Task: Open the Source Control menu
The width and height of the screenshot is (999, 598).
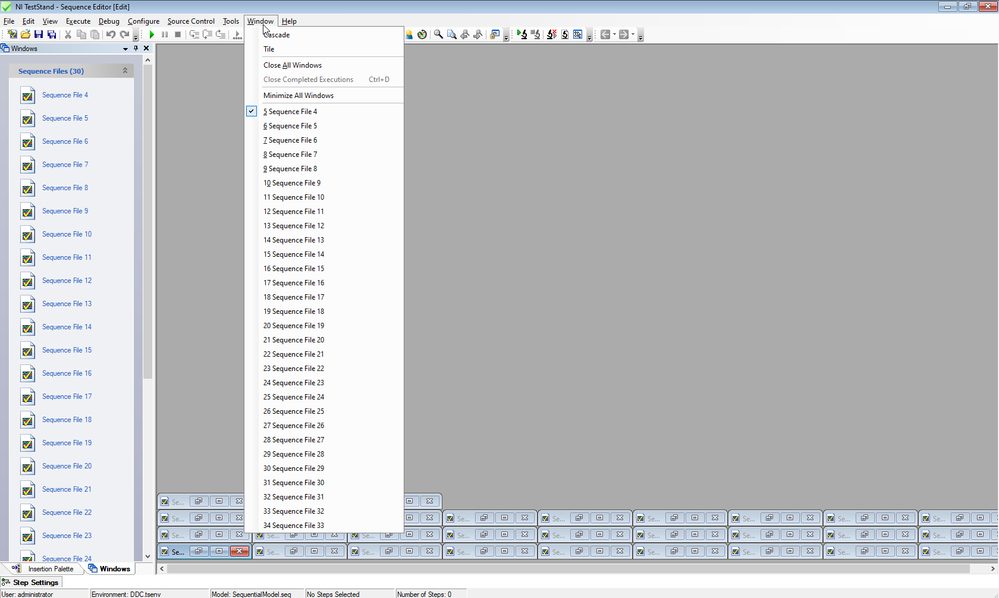Action: coord(190,21)
